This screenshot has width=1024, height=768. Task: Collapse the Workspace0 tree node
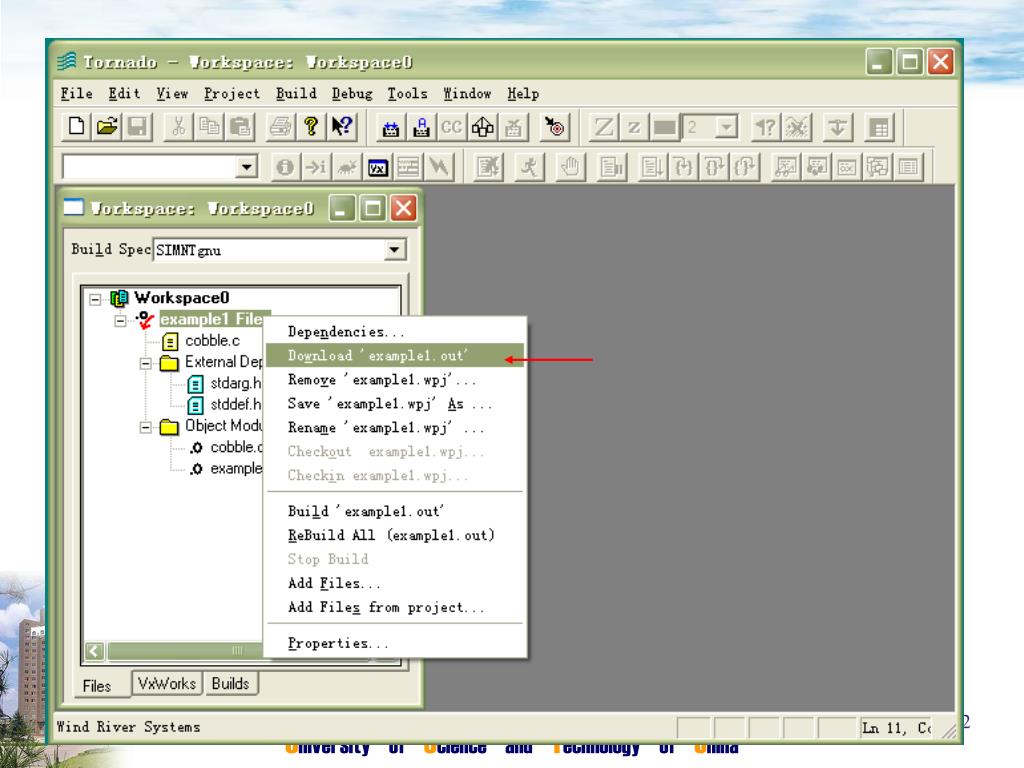[95, 299]
